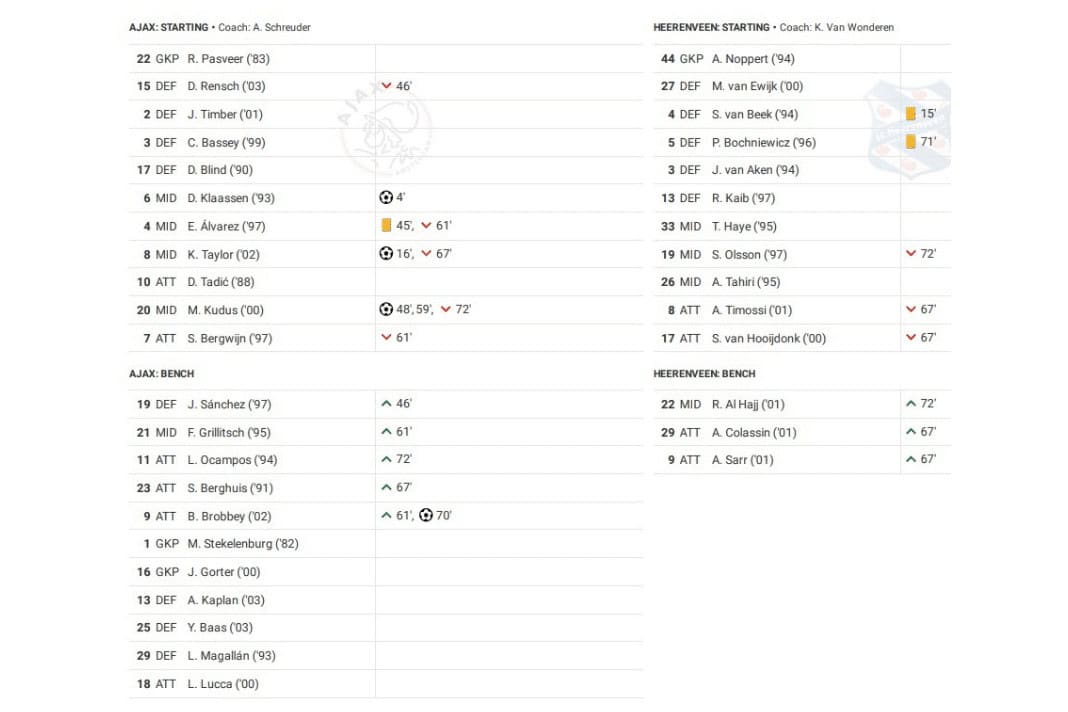Click D. Rensch's red substitution-off arrow

tap(386, 86)
